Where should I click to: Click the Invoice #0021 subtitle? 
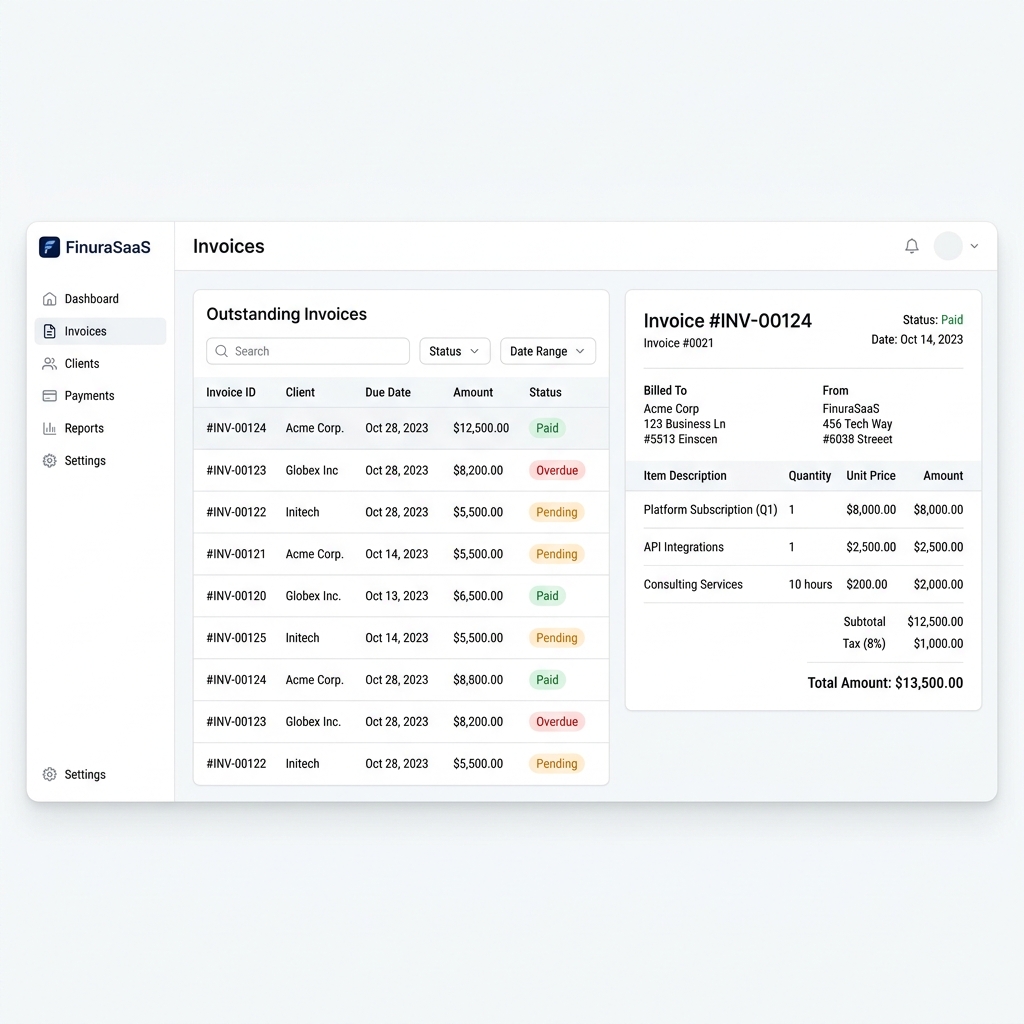[679, 344]
